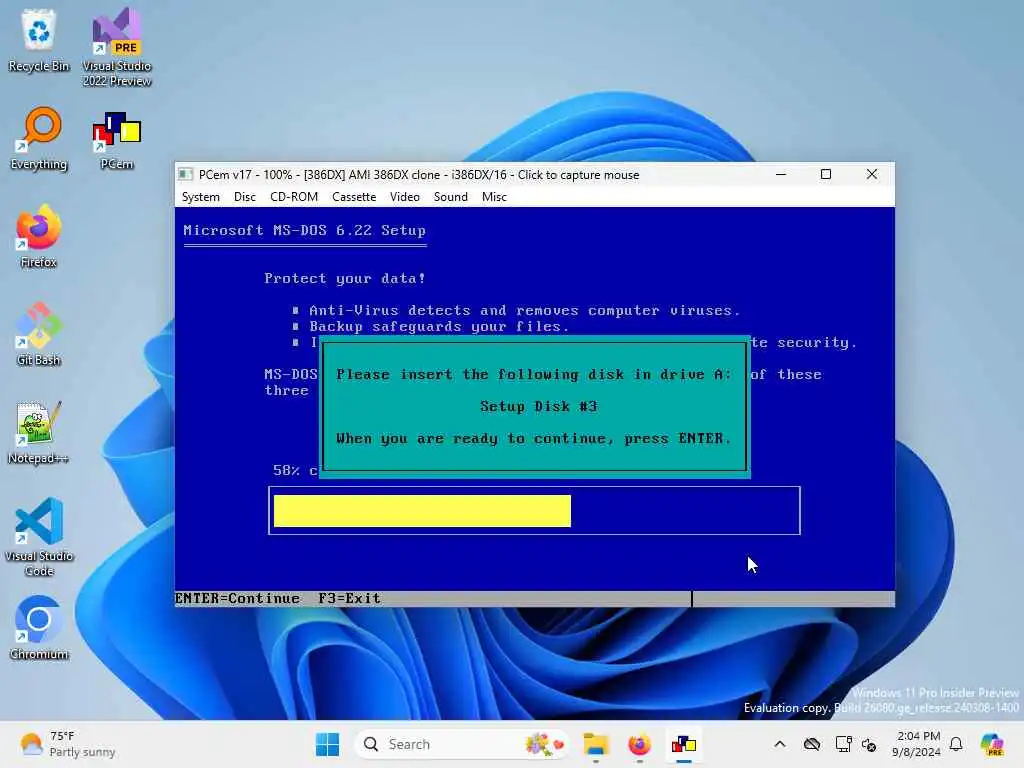This screenshot has height=768, width=1024.
Task: Open File Explorer from the taskbar
Action: point(596,744)
